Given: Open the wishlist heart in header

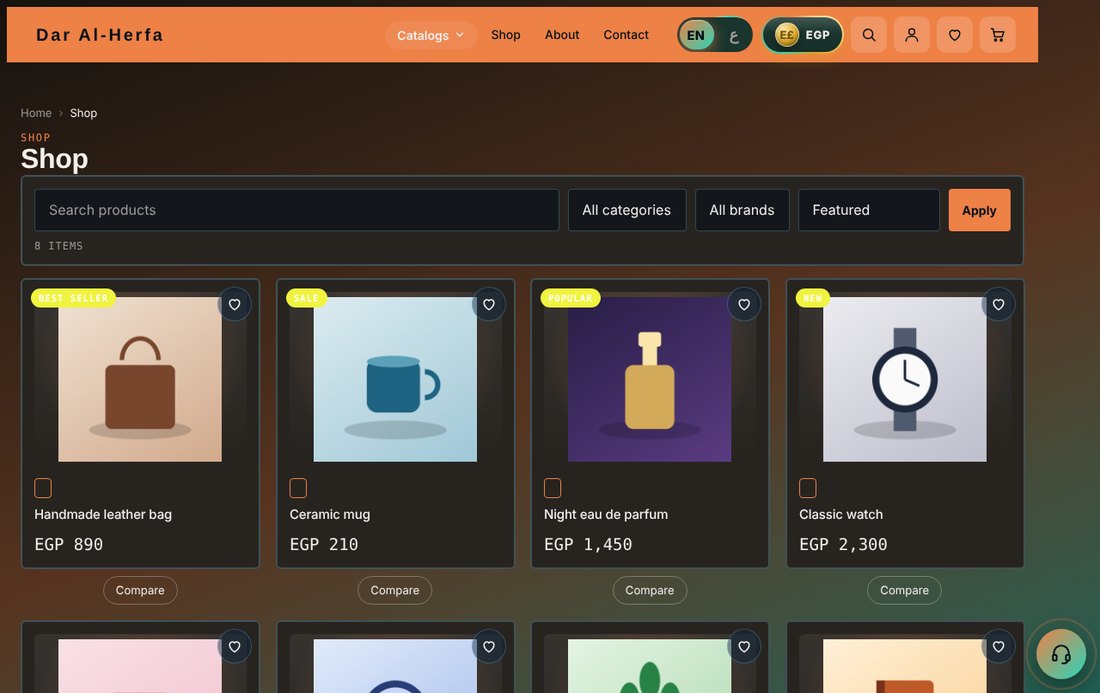Looking at the screenshot, I should pyautogui.click(x=954, y=35).
